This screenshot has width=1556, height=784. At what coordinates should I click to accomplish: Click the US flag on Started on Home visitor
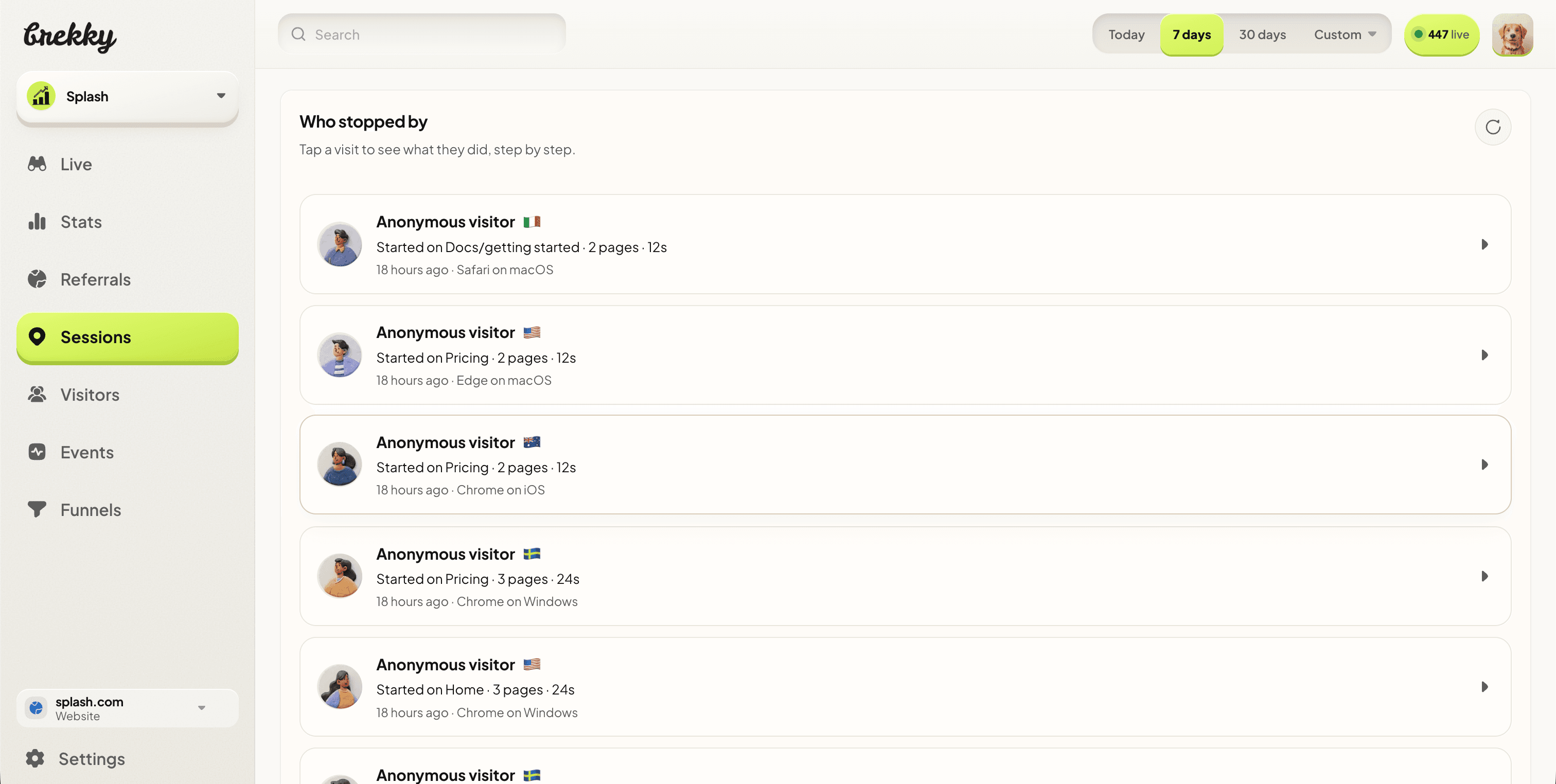coord(532,665)
